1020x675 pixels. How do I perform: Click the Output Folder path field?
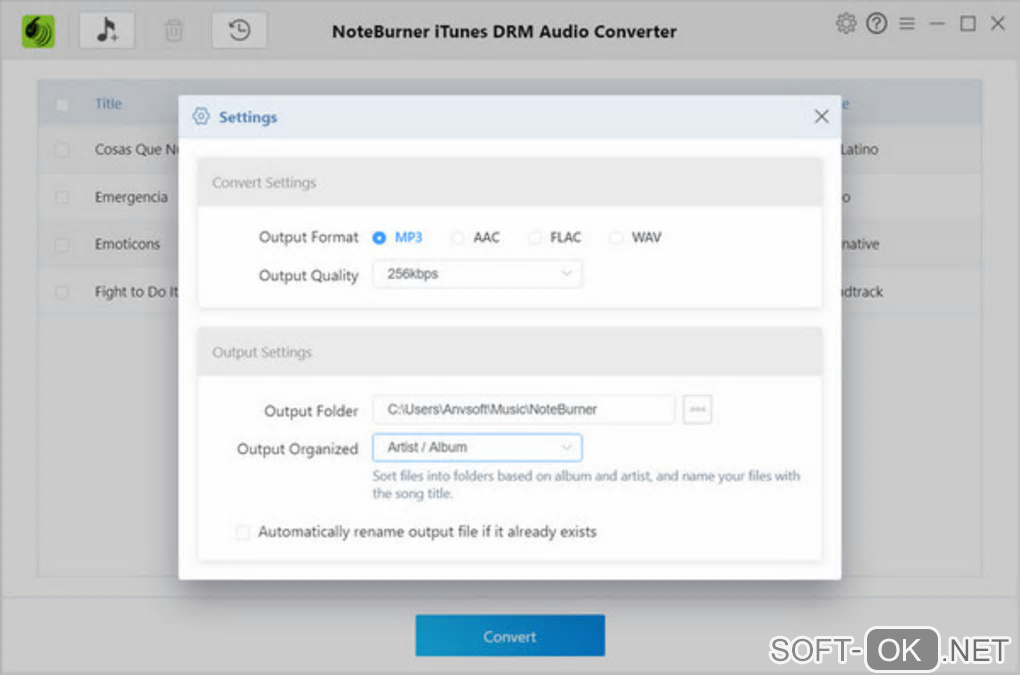(523, 410)
